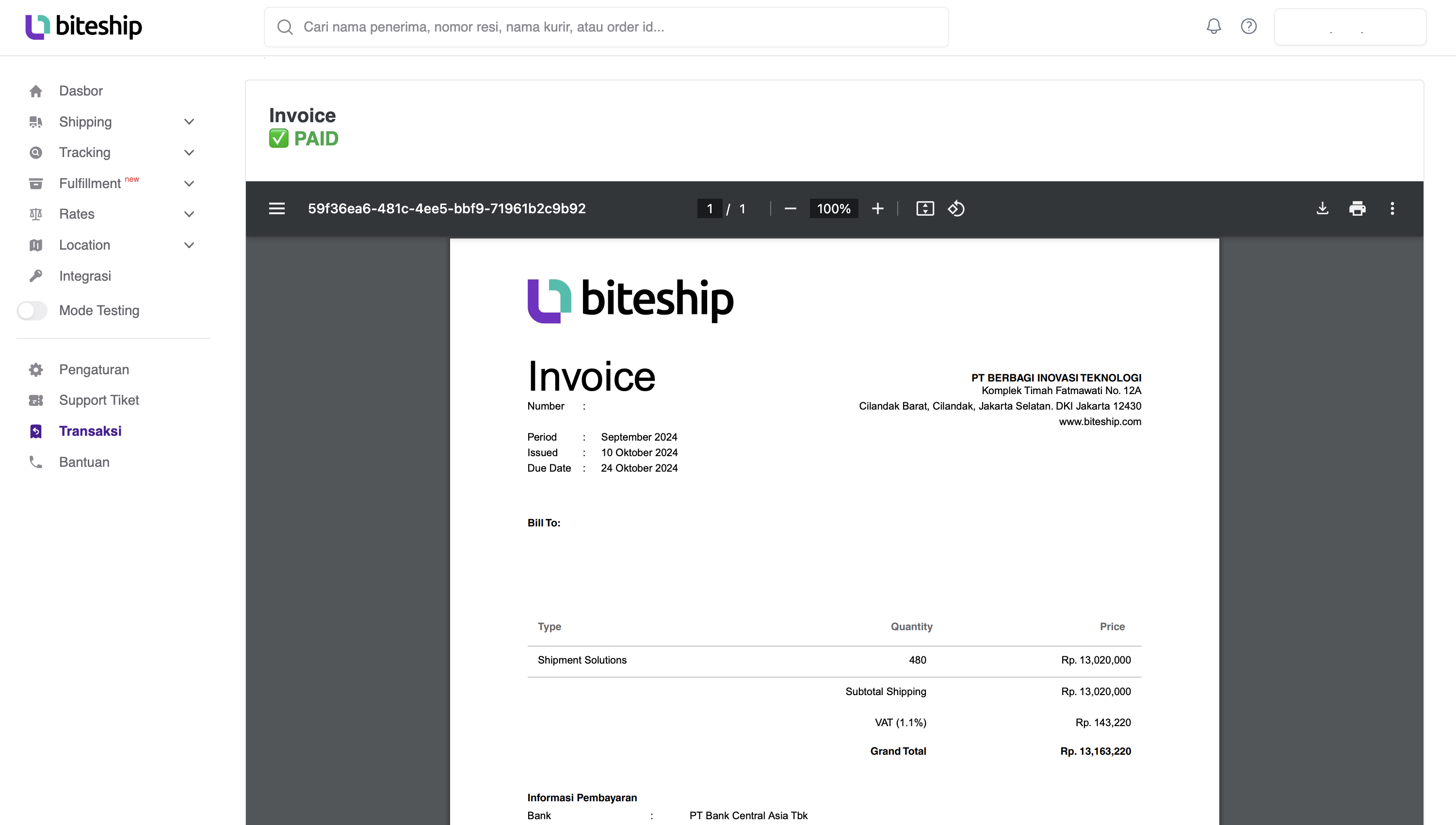Click the PT BERBAGI INOVASI TEKNOLOGI heading
The width and height of the screenshot is (1456, 825).
pos(1056,378)
